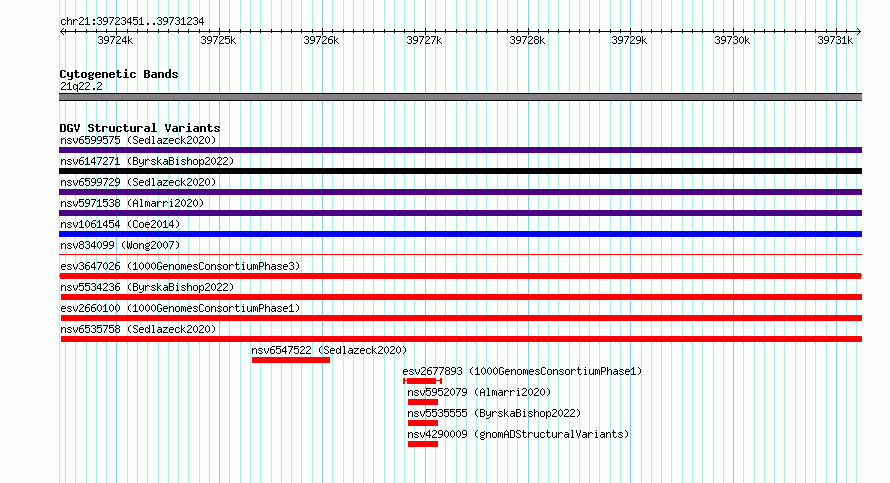The height and width of the screenshot is (483, 890).
Task: Click the nsv5535555 (ByrskaBishop2022) red bar
Action: pos(423,423)
